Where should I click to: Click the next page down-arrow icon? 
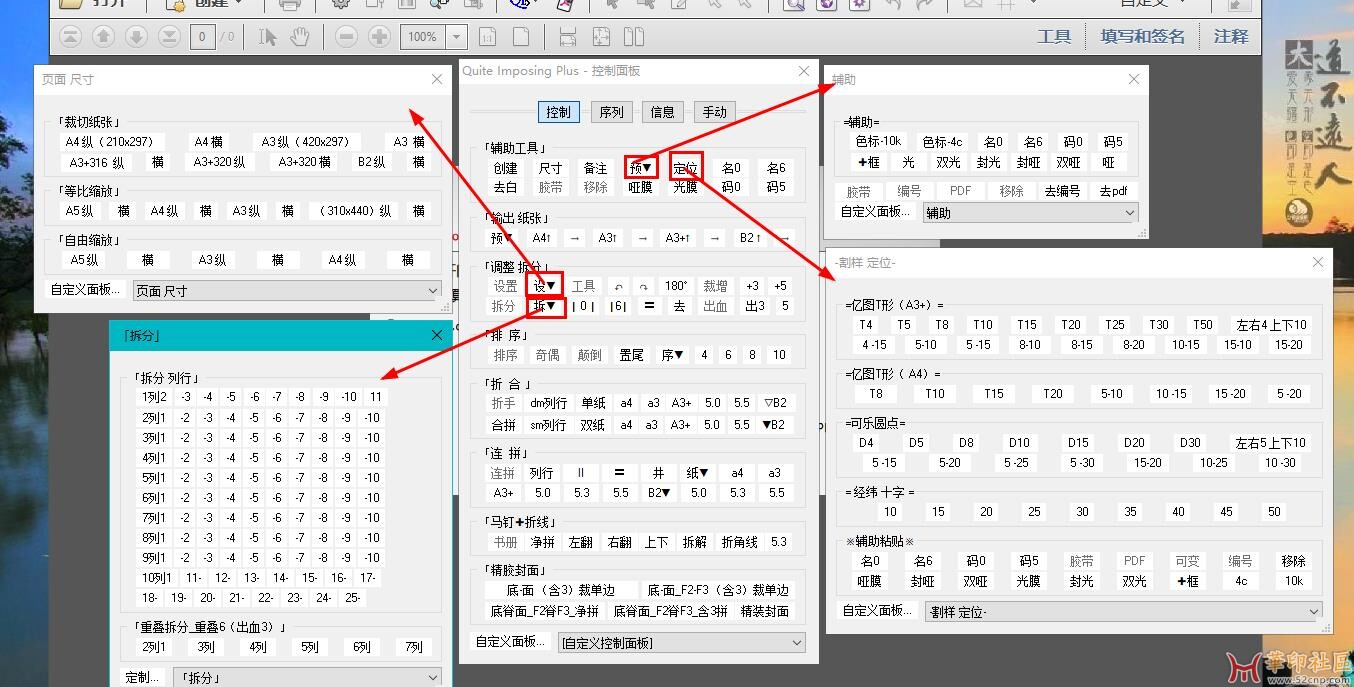coord(136,37)
